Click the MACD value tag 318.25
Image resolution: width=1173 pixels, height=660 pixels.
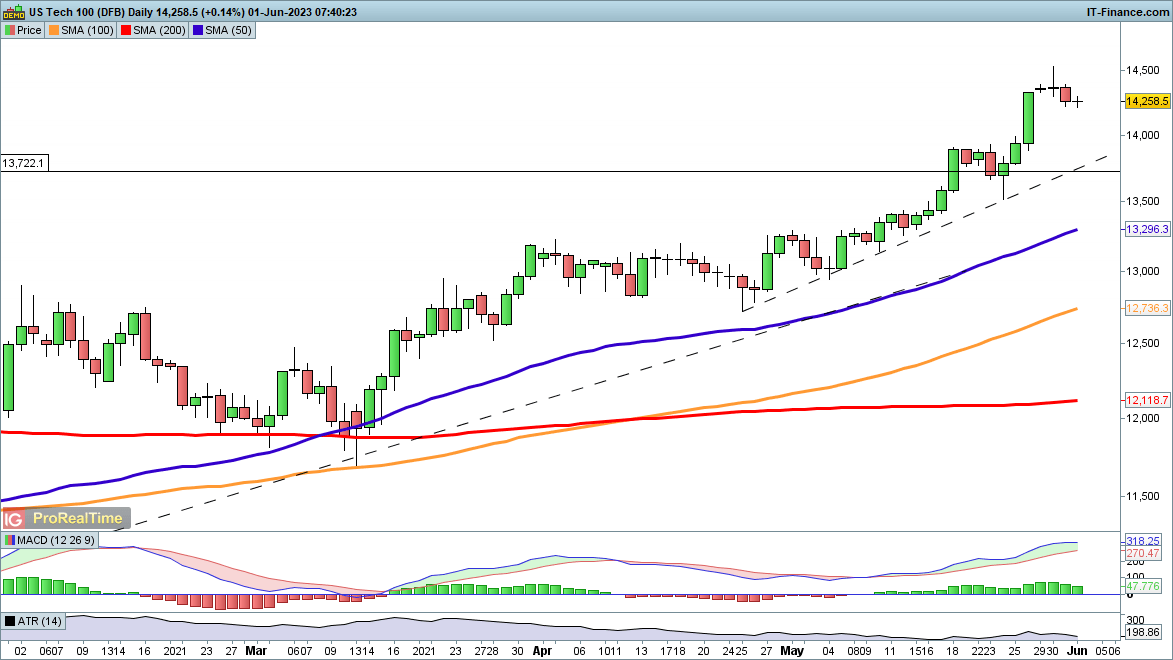[x=1143, y=541]
